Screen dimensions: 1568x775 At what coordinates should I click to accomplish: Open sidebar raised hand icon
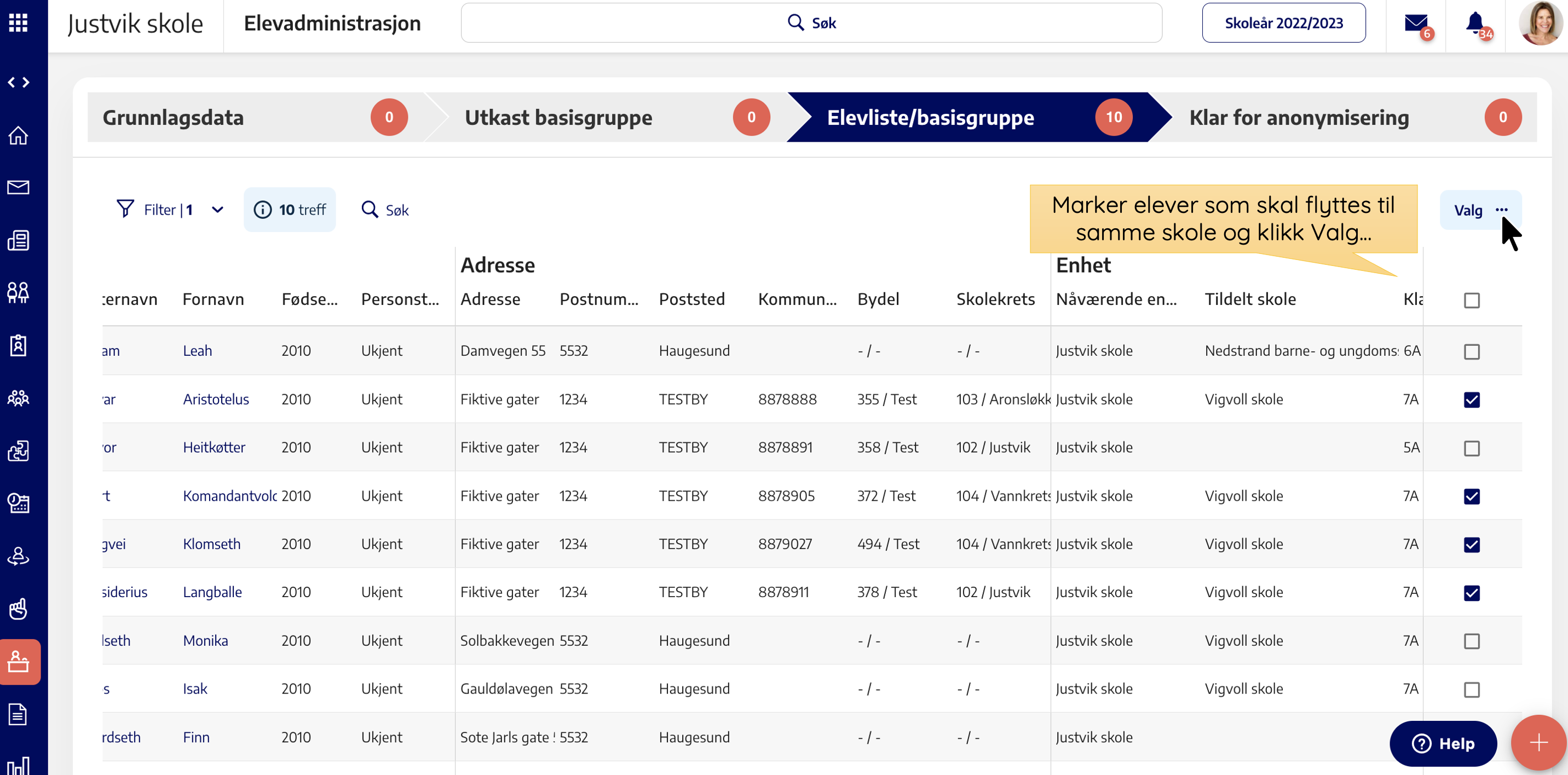[18, 609]
